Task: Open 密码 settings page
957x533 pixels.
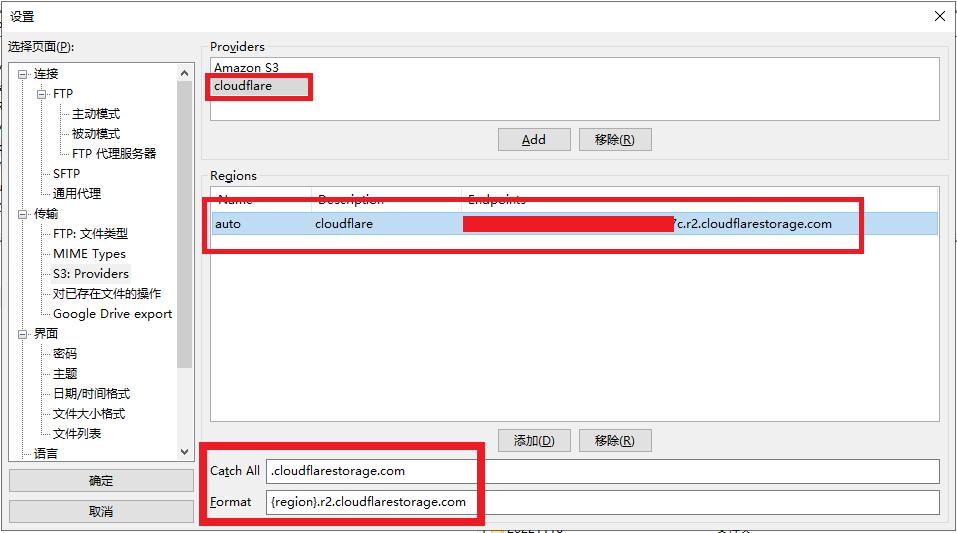Action: click(x=65, y=354)
